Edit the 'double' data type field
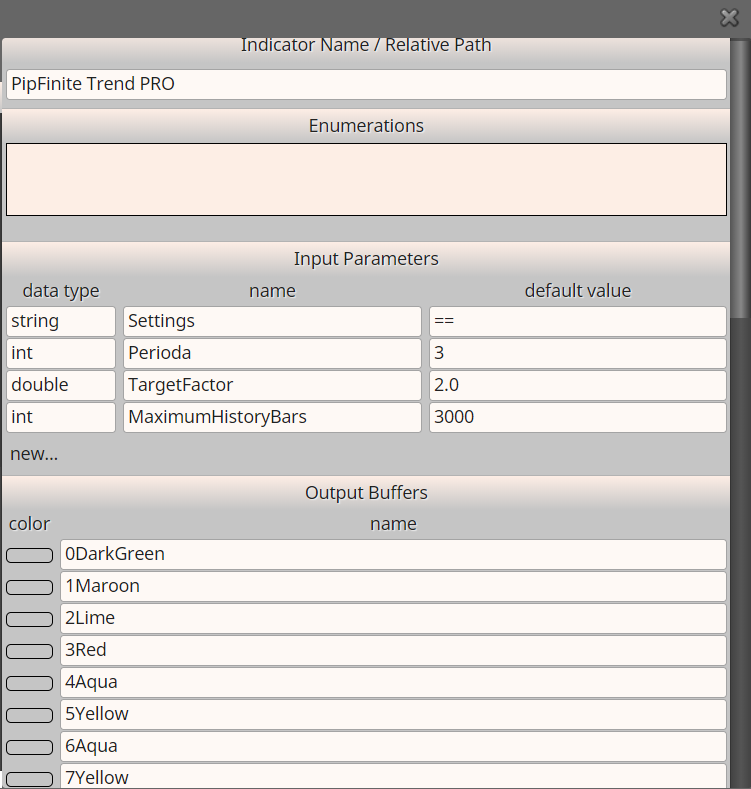 click(61, 385)
